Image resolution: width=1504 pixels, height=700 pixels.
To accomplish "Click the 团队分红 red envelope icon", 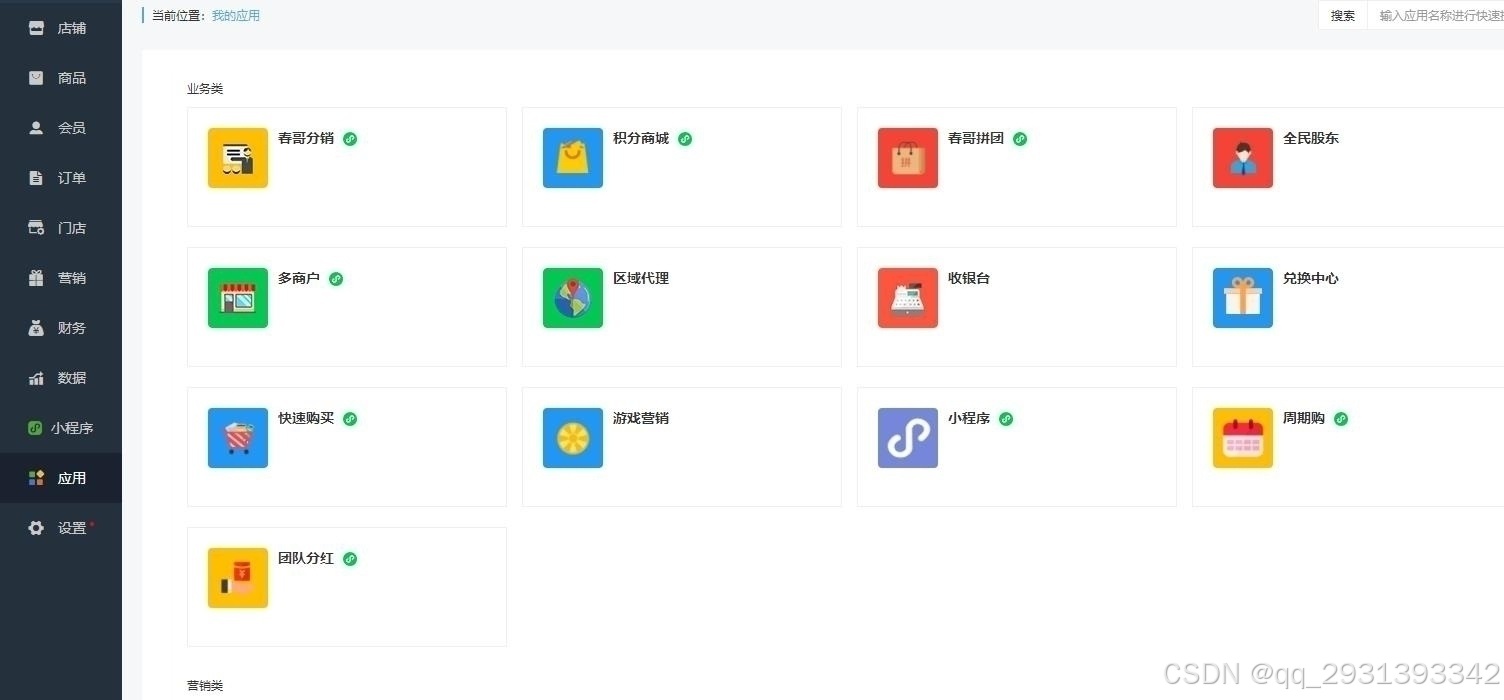I will pos(238,578).
